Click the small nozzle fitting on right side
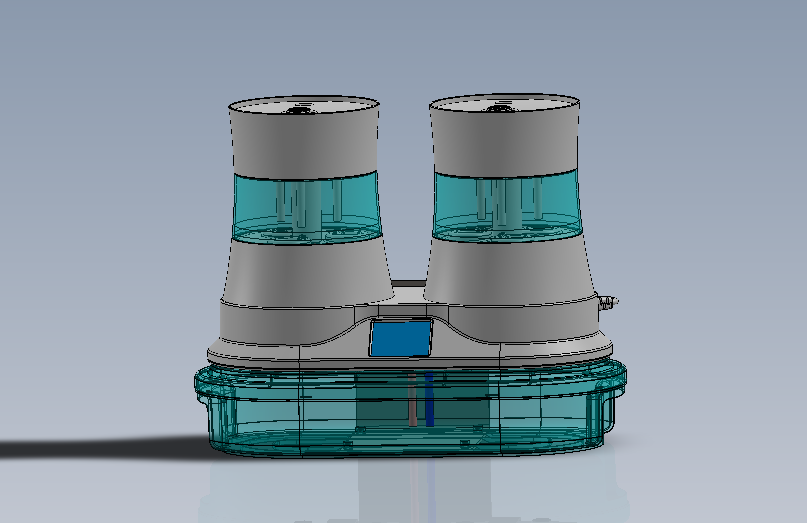This screenshot has width=807, height=523. point(608,300)
